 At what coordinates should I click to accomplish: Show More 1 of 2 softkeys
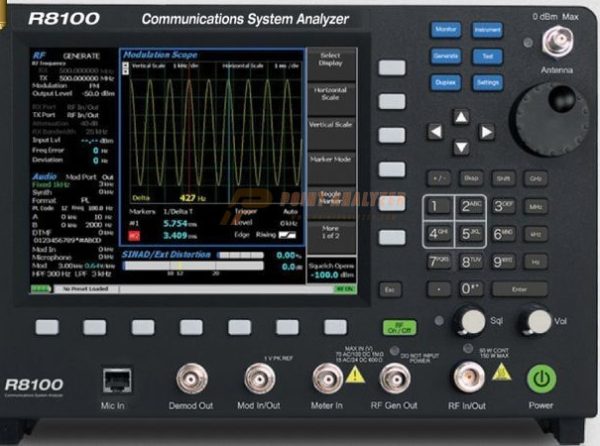tap(331, 236)
